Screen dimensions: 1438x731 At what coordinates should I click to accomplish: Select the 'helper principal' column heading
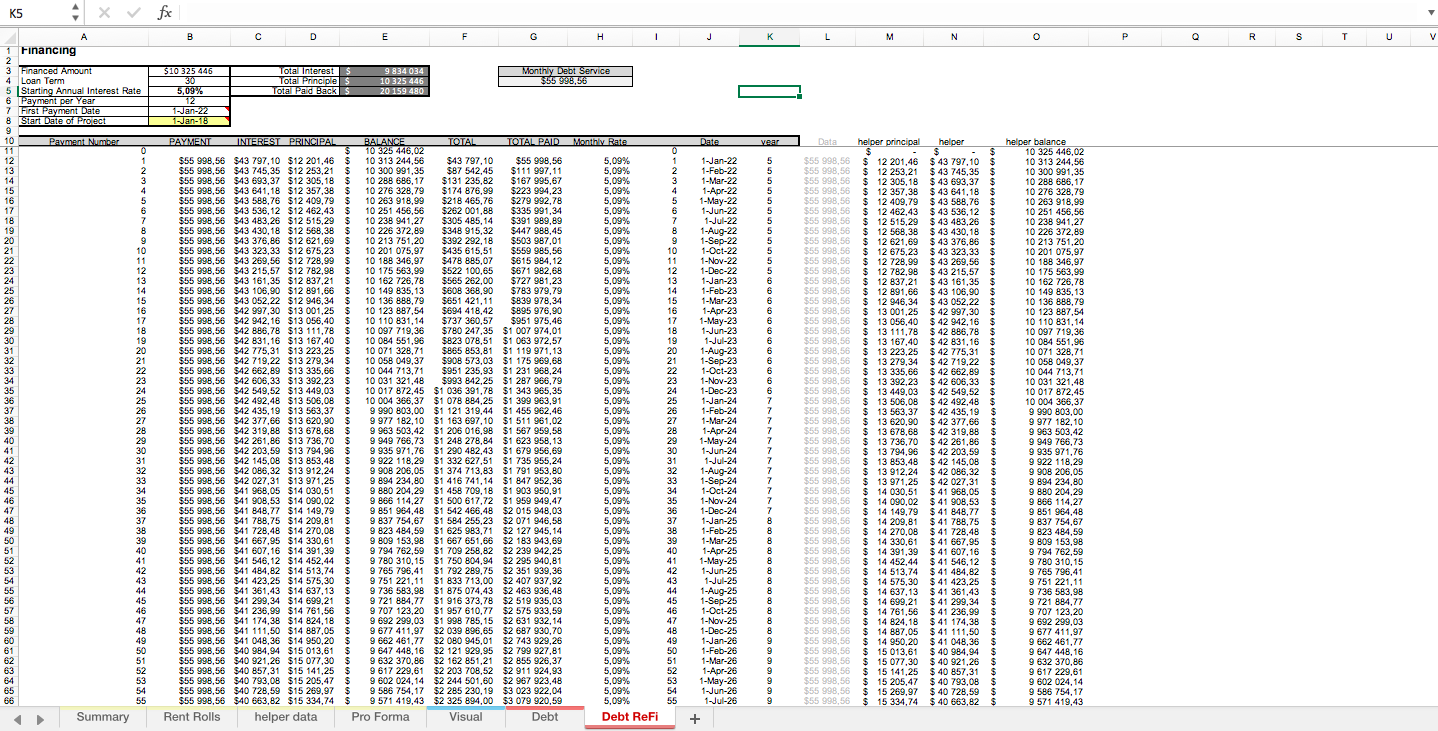(889, 142)
